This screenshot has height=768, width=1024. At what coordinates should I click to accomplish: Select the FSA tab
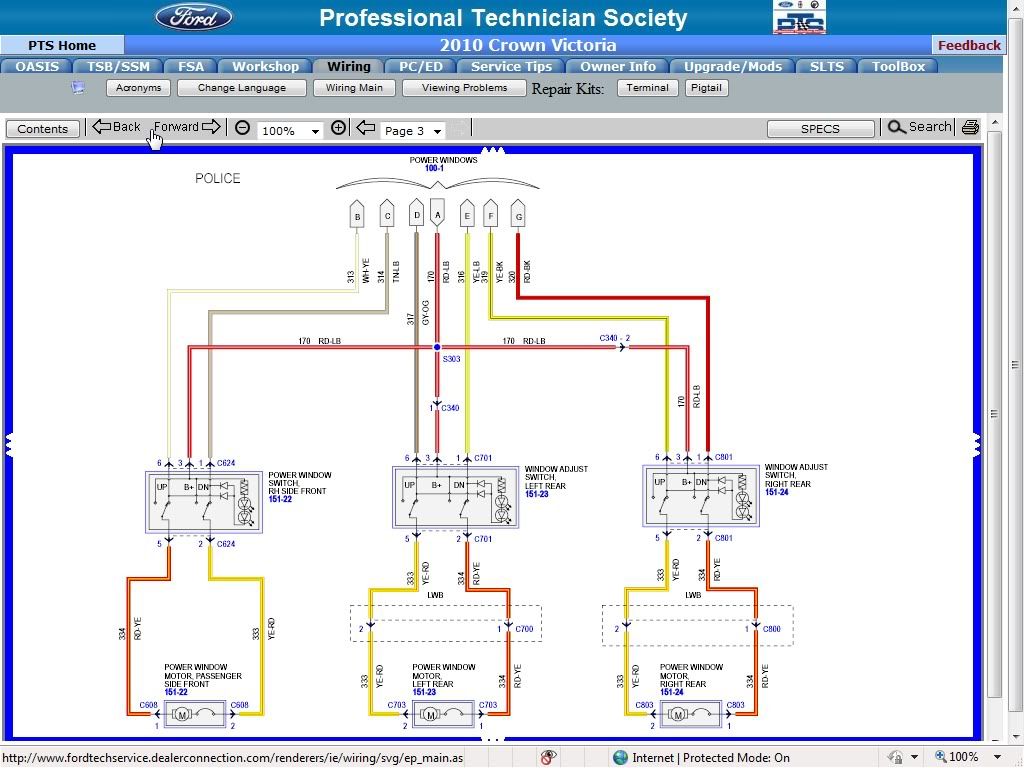(x=191, y=67)
